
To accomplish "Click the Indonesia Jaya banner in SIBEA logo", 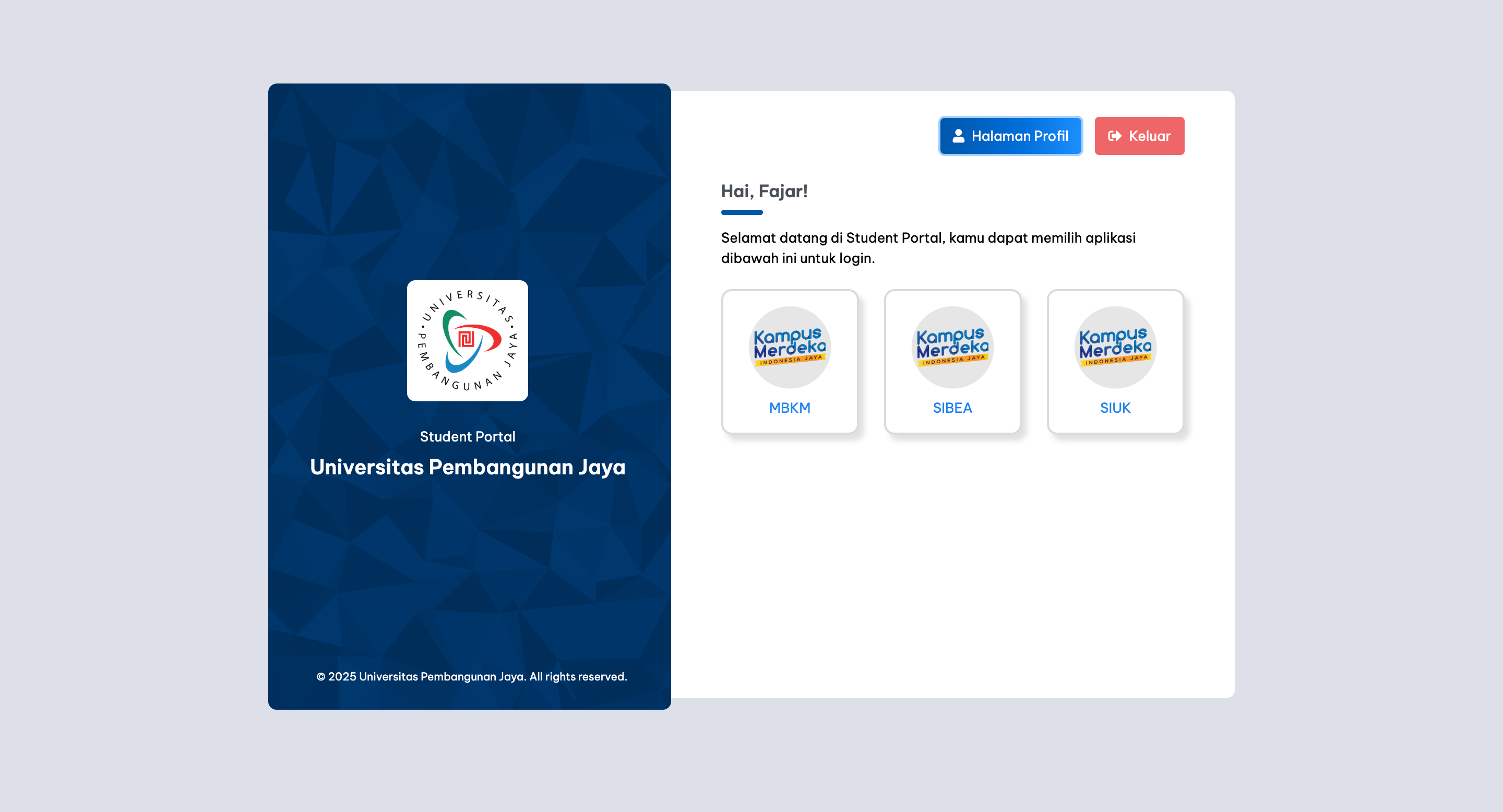I will click(952, 362).
